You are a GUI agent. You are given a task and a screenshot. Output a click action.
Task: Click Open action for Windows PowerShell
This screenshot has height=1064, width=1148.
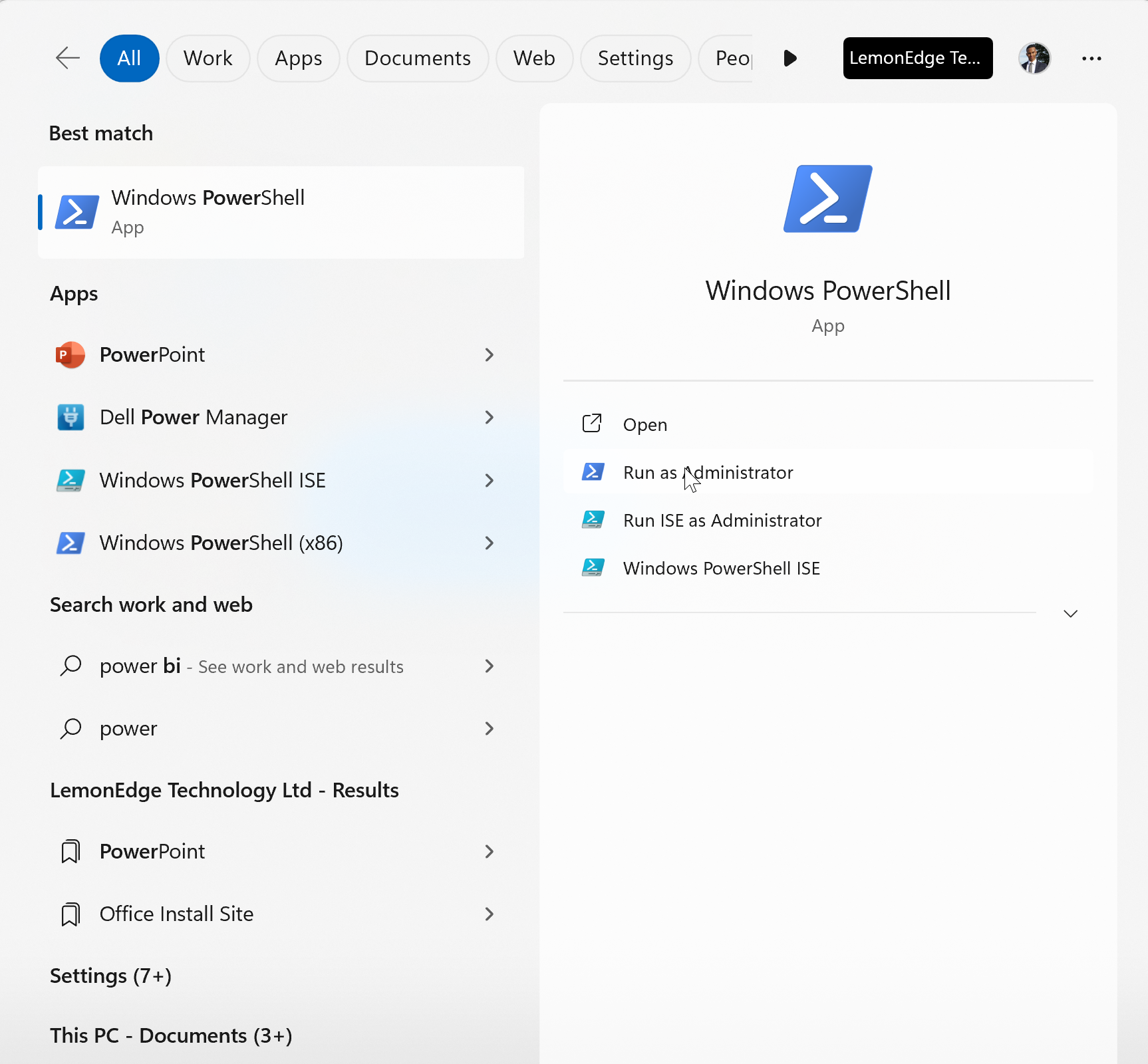pyautogui.click(x=828, y=424)
